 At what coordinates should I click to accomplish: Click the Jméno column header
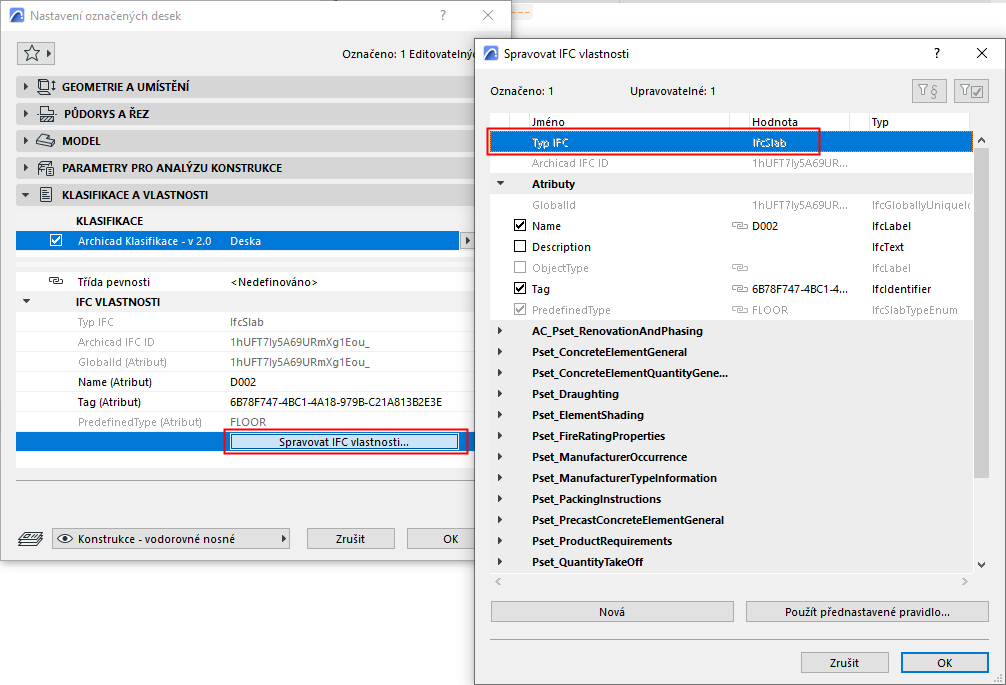click(x=629, y=122)
